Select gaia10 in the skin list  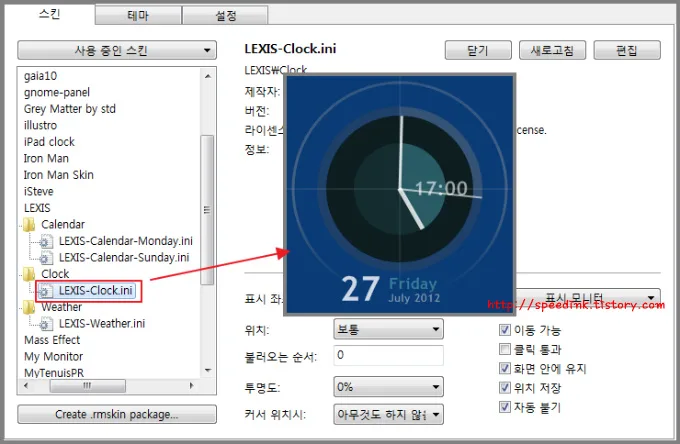40,76
